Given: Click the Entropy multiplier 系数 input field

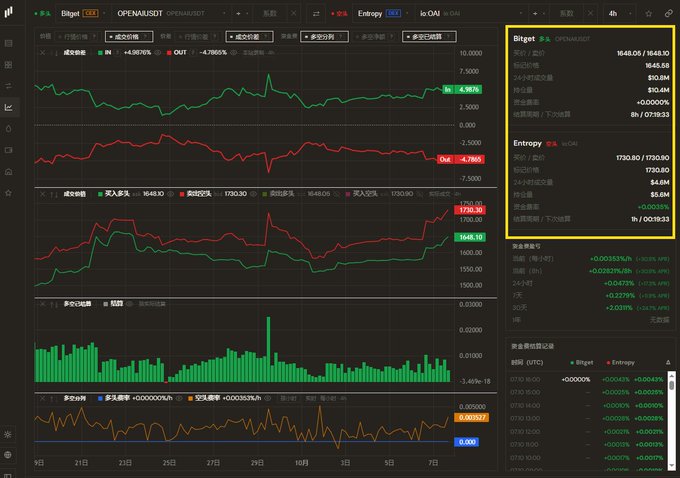Looking at the screenshot, I should pyautogui.click(x=566, y=13).
